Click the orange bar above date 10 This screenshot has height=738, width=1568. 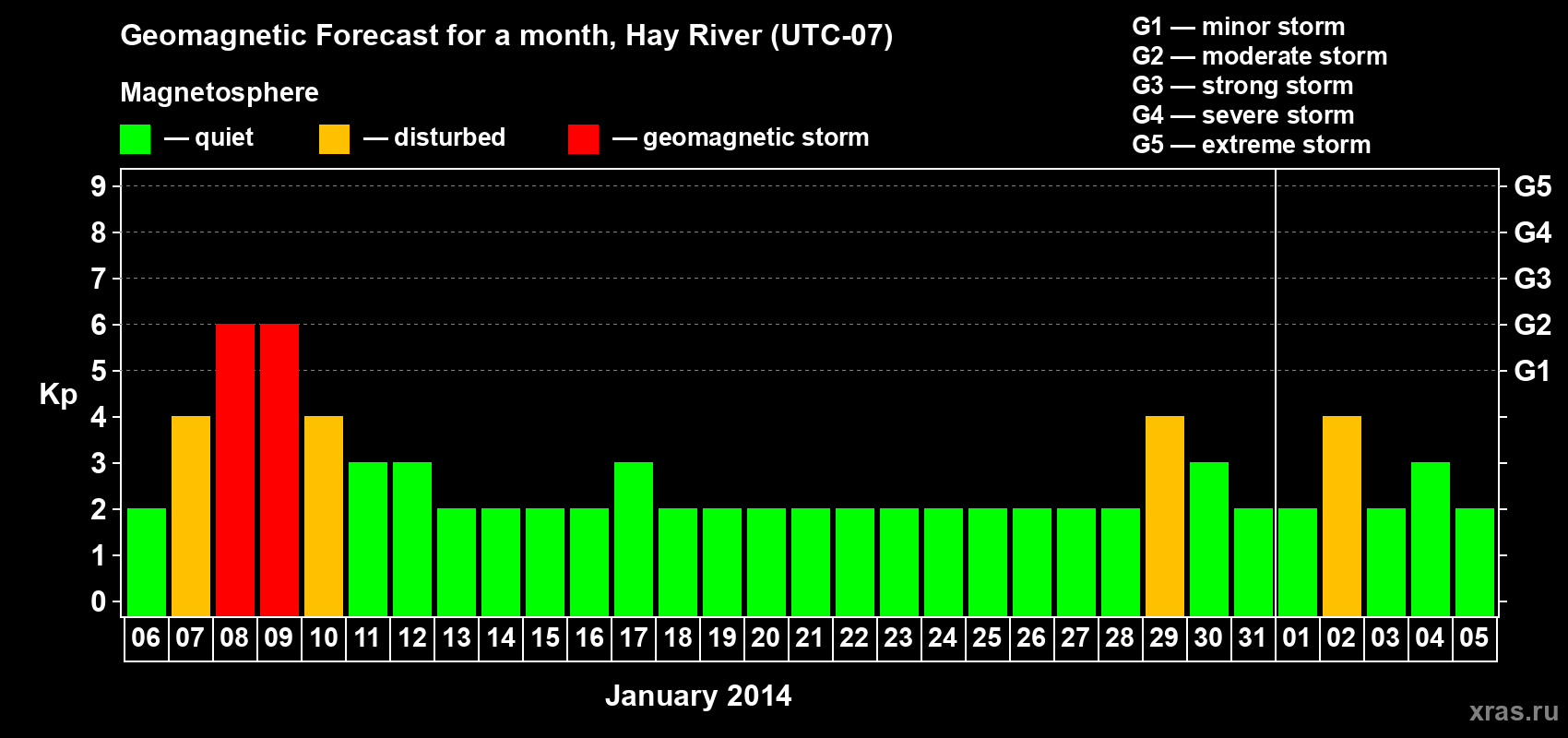(324, 516)
